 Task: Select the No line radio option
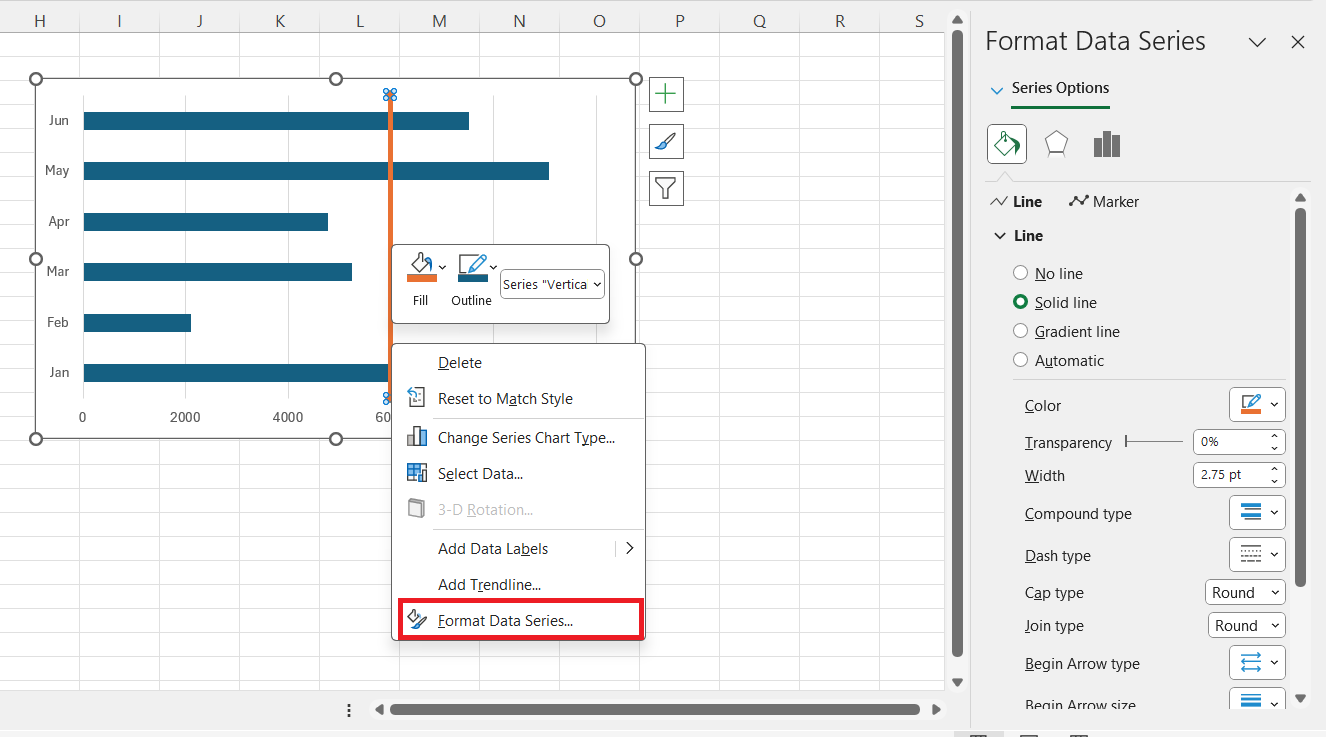[1020, 273]
